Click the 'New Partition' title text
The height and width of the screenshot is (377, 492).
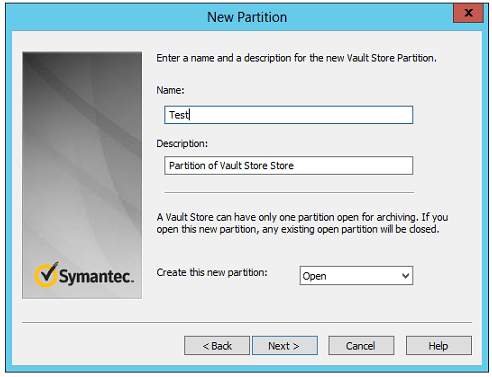[247, 17]
